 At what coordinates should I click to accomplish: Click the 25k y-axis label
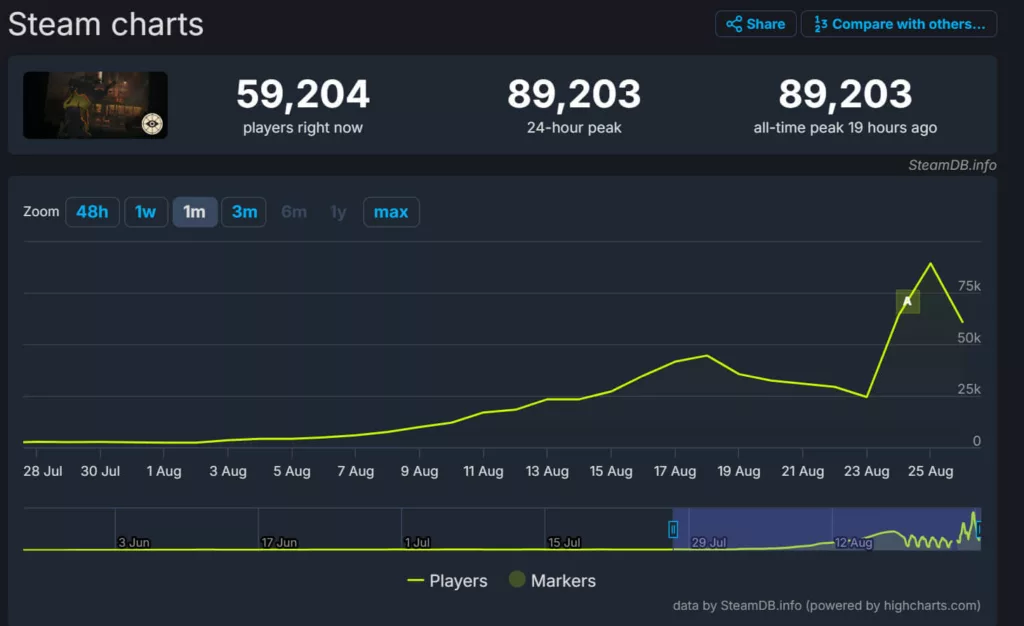[x=969, y=390]
